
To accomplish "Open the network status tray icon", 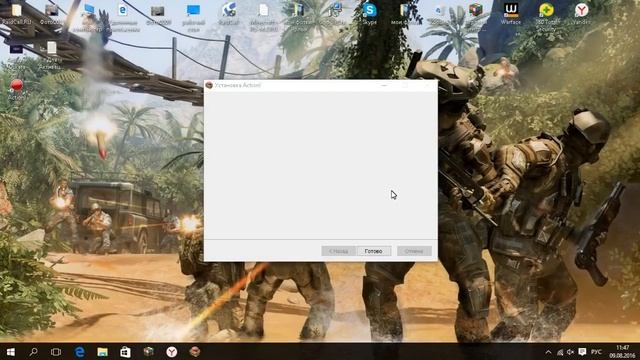I will tap(560, 352).
